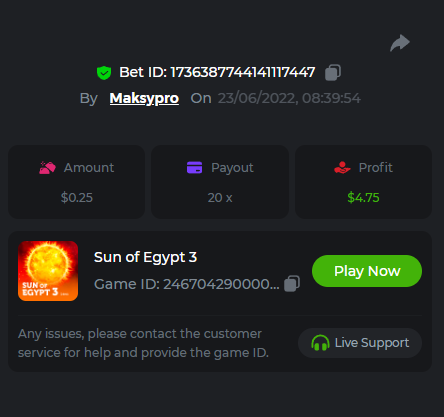
Task: Click the $0.25 amount value
Action: click(x=77, y=198)
